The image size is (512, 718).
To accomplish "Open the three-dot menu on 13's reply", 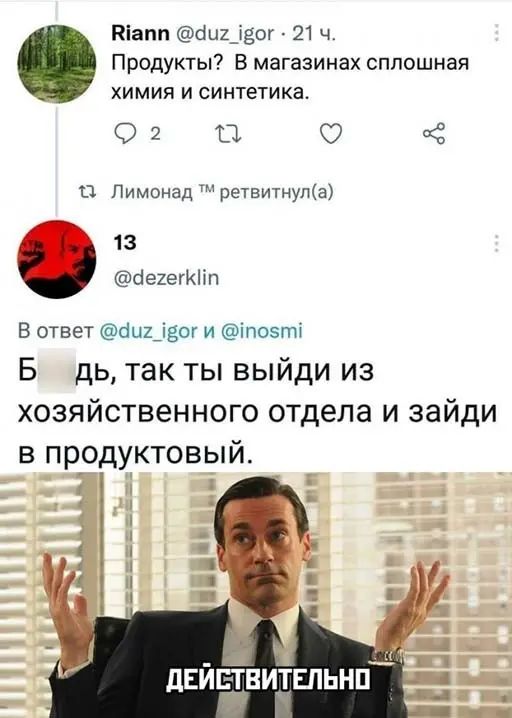I will [496, 243].
